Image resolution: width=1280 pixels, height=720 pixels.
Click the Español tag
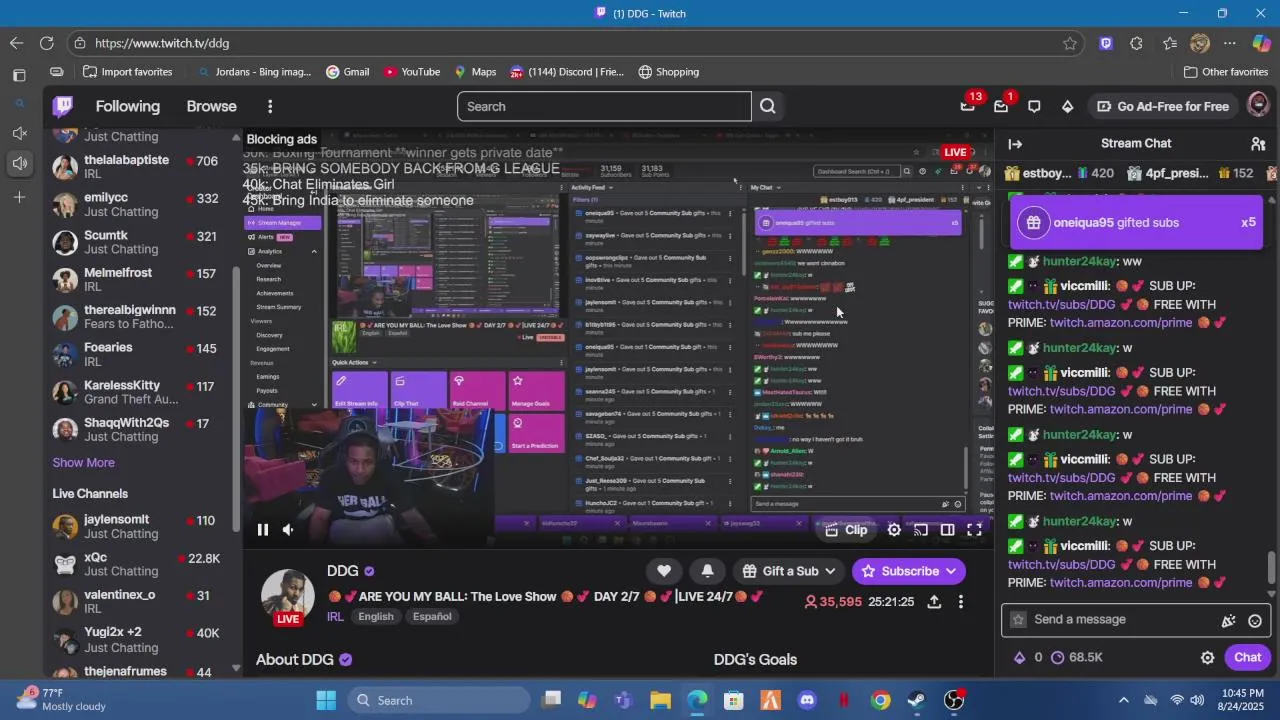(x=432, y=617)
